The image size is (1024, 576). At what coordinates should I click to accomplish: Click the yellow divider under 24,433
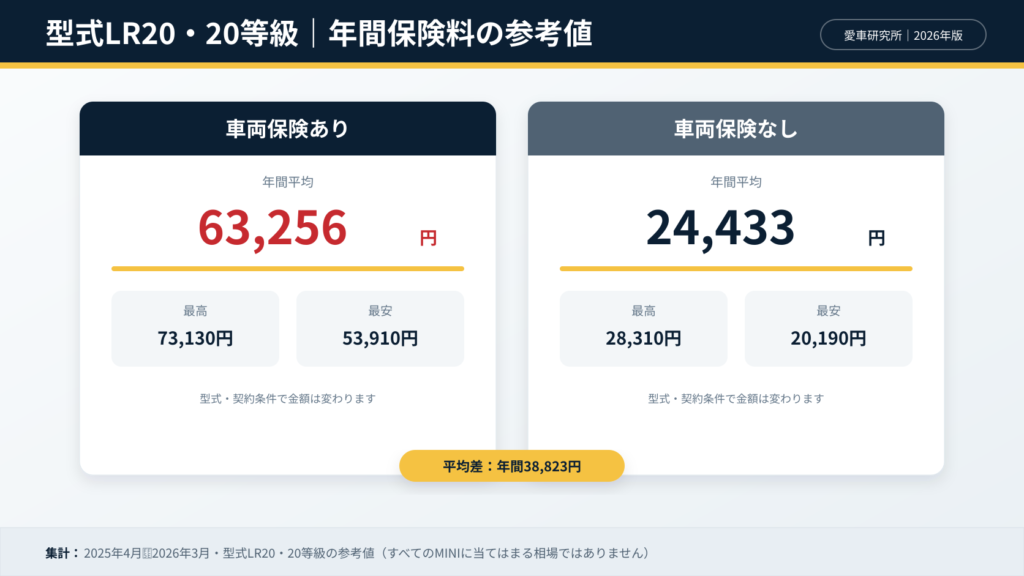(736, 268)
